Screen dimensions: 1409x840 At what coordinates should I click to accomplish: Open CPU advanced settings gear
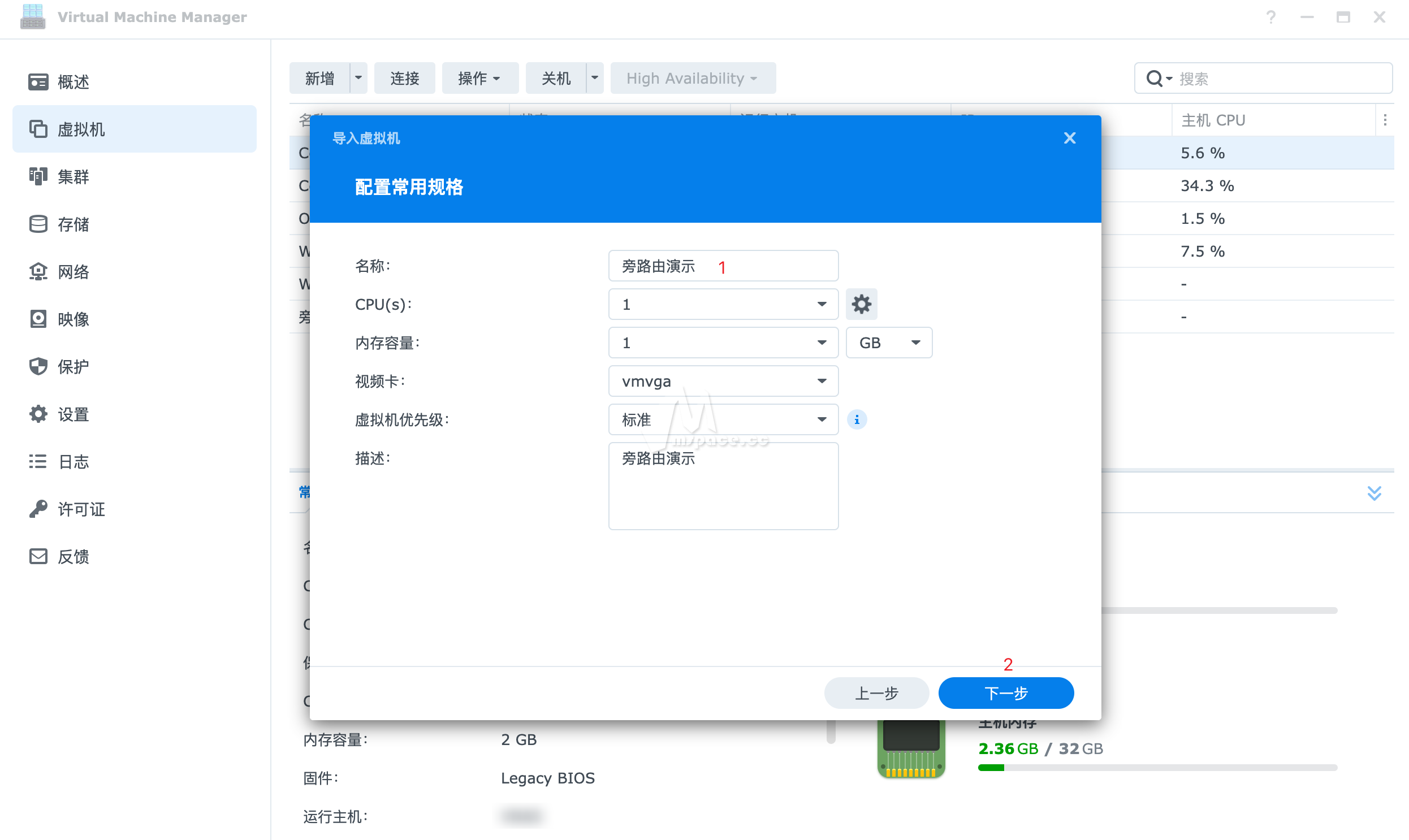[861, 304]
